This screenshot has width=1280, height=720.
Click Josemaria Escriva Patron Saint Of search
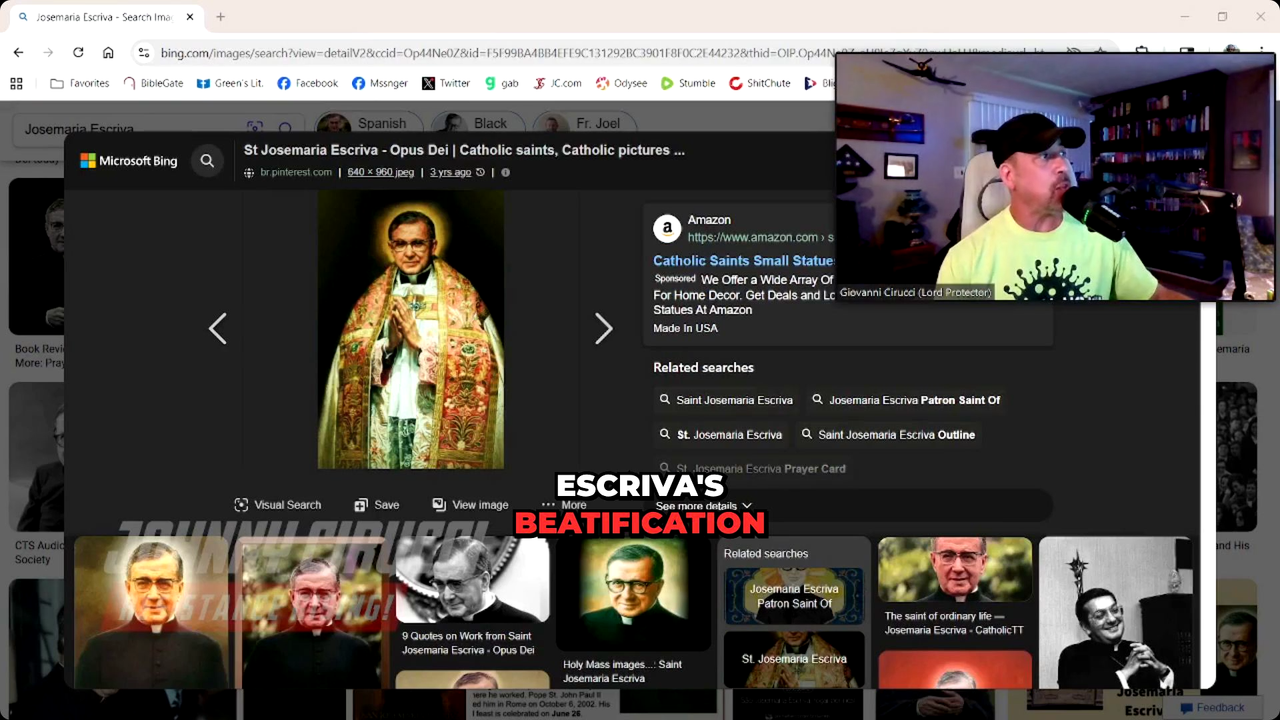[x=905, y=400]
